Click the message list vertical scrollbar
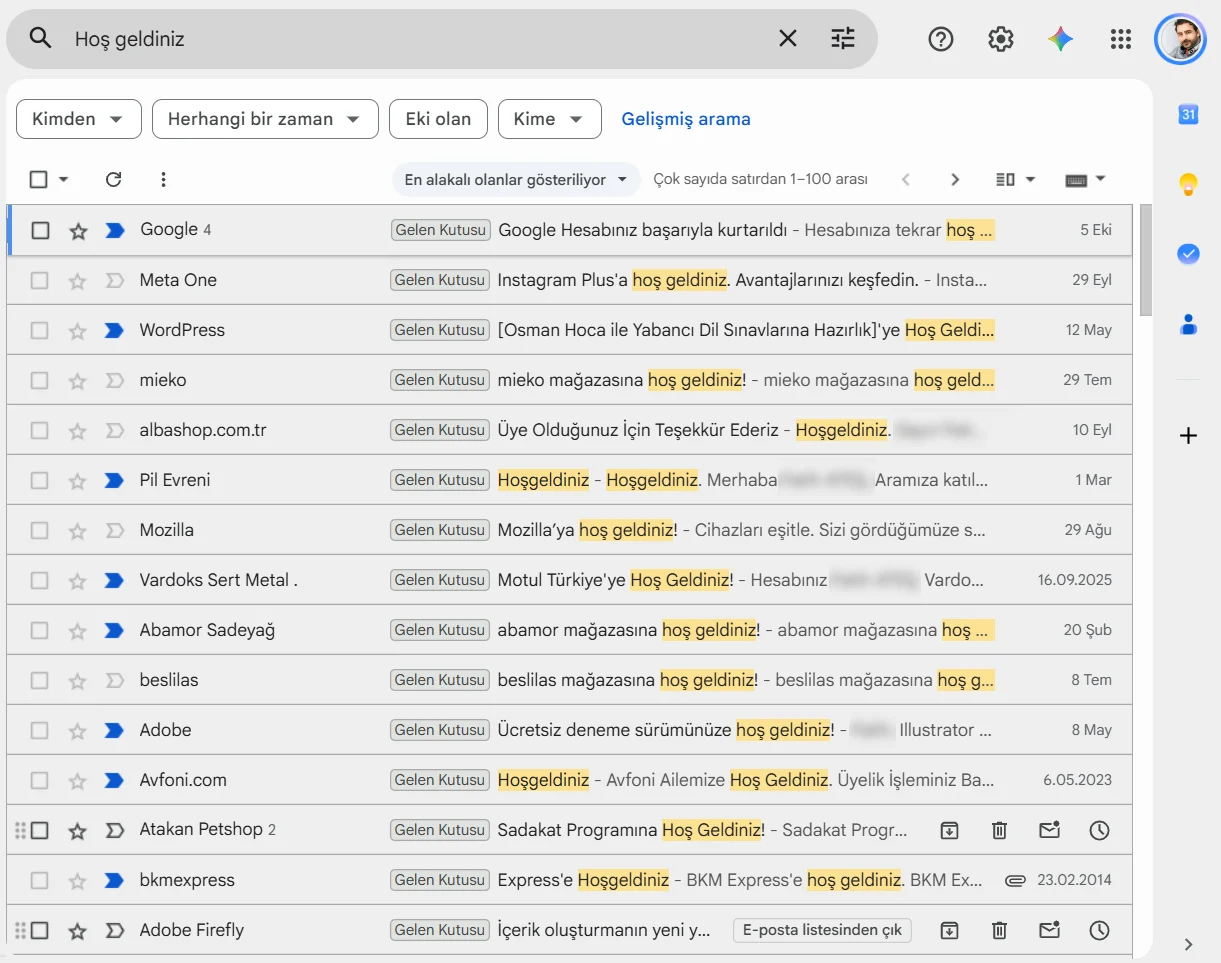The image size is (1221, 963). pyautogui.click(x=1146, y=260)
